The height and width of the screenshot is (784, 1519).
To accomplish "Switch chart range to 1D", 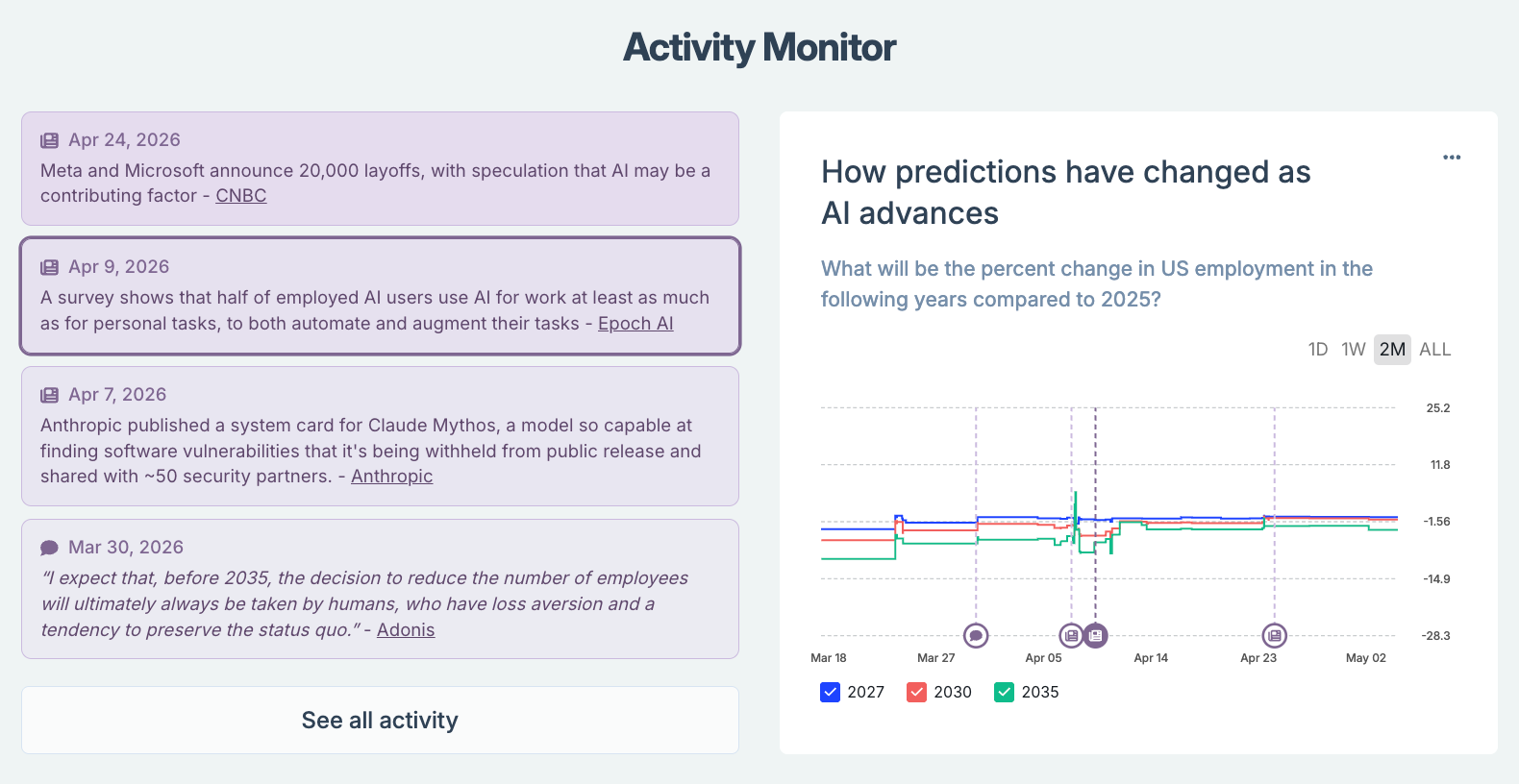I will coord(1318,350).
